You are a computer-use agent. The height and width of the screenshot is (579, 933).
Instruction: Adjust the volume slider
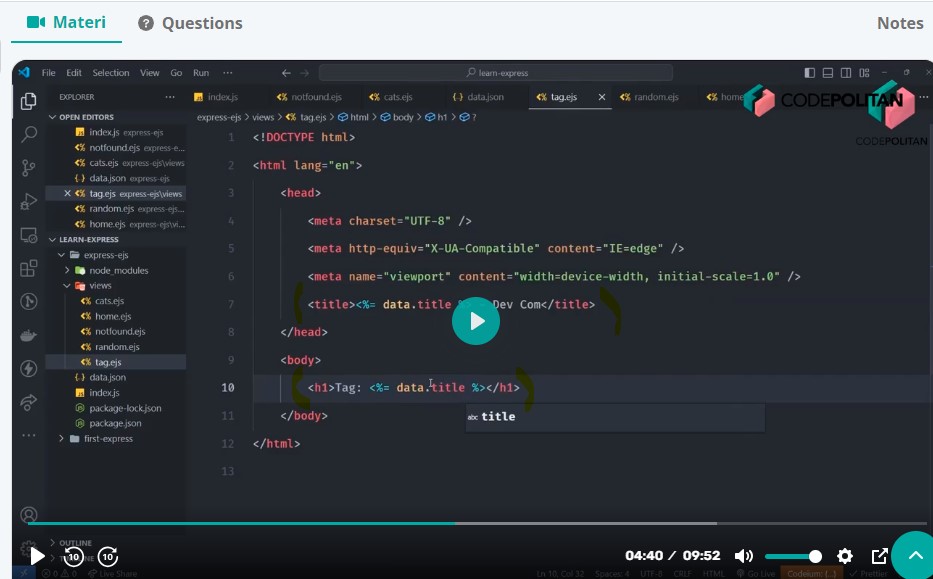click(x=793, y=556)
